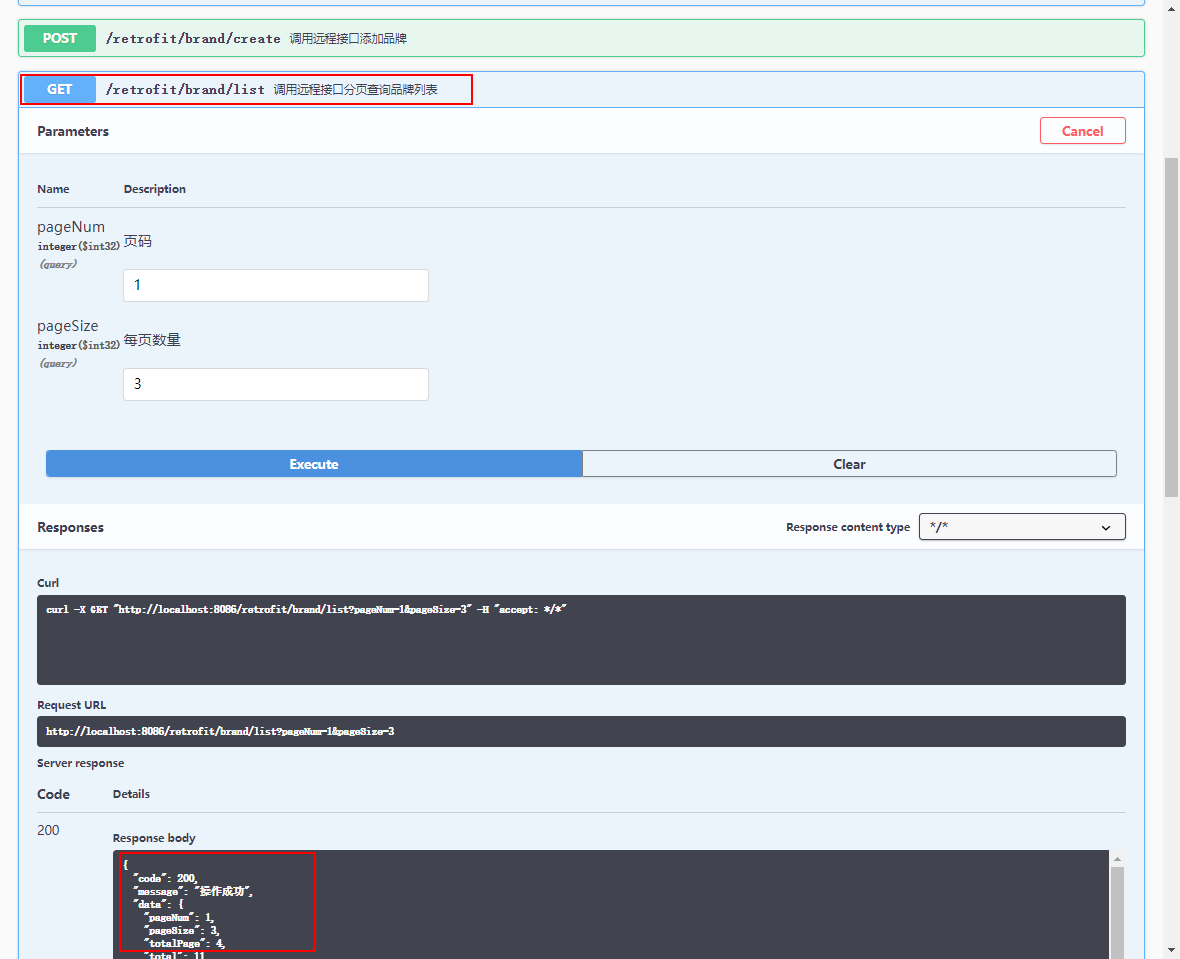Click the blue GET method badge
This screenshot has height=959, width=1180.
pos(59,90)
